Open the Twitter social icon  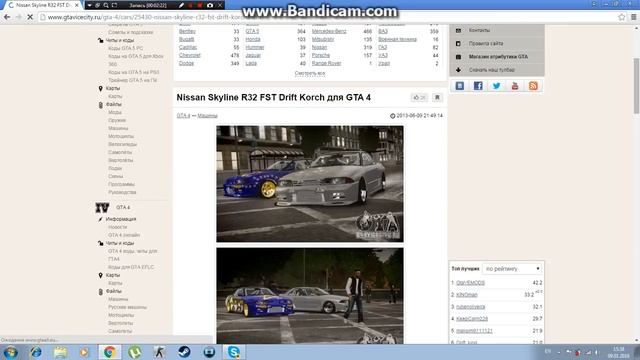tap(496, 86)
